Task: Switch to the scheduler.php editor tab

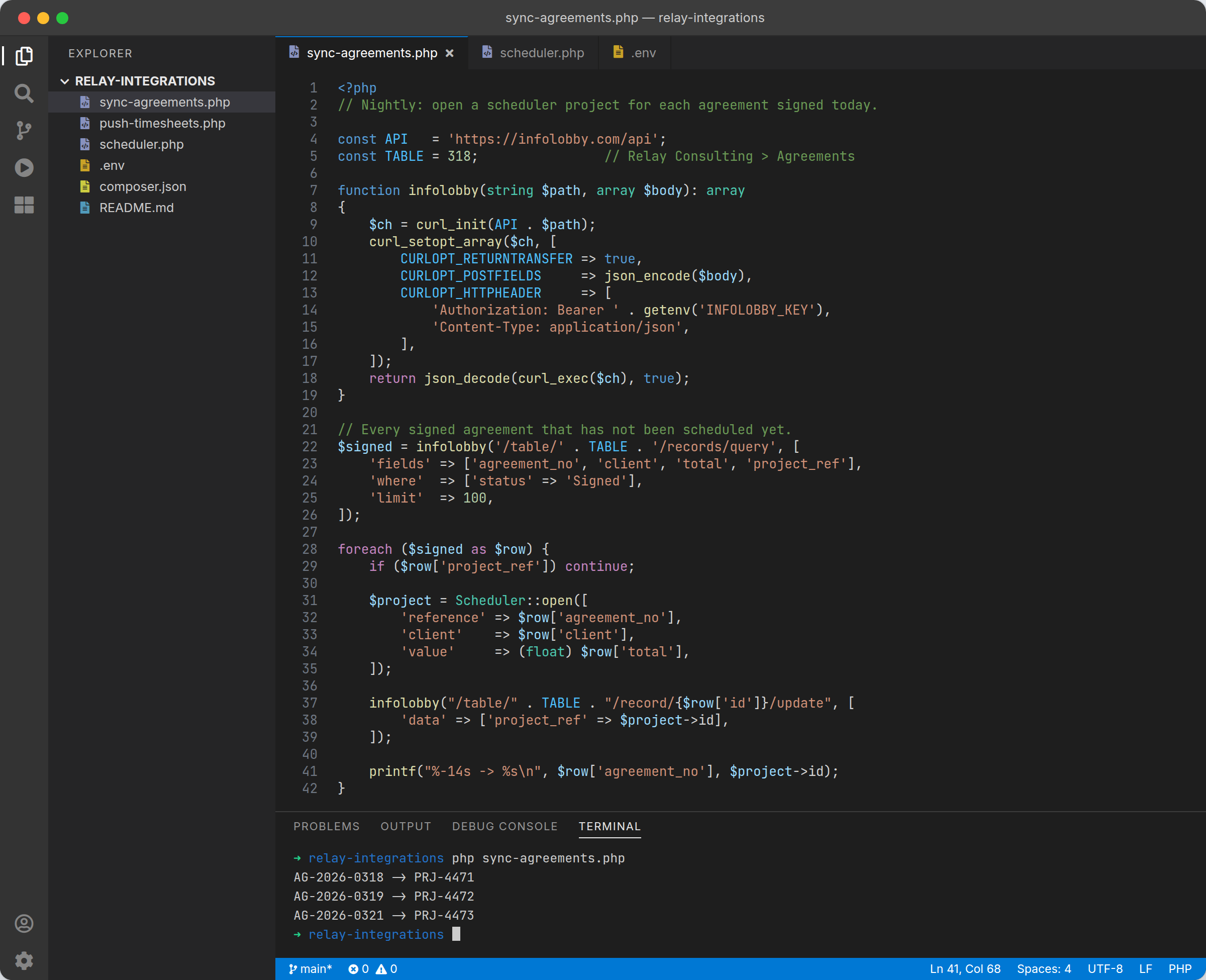Action: (x=533, y=53)
